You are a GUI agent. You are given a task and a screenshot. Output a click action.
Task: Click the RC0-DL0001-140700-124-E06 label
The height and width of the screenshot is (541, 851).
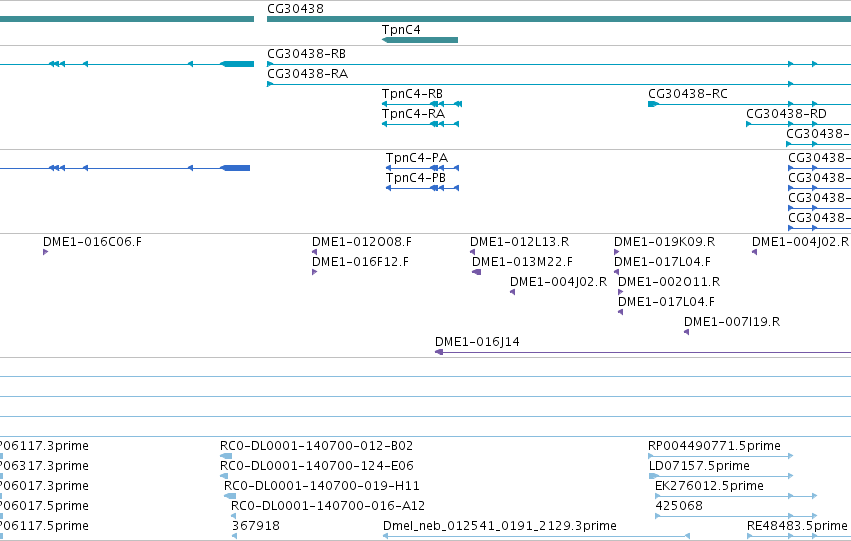tap(316, 466)
